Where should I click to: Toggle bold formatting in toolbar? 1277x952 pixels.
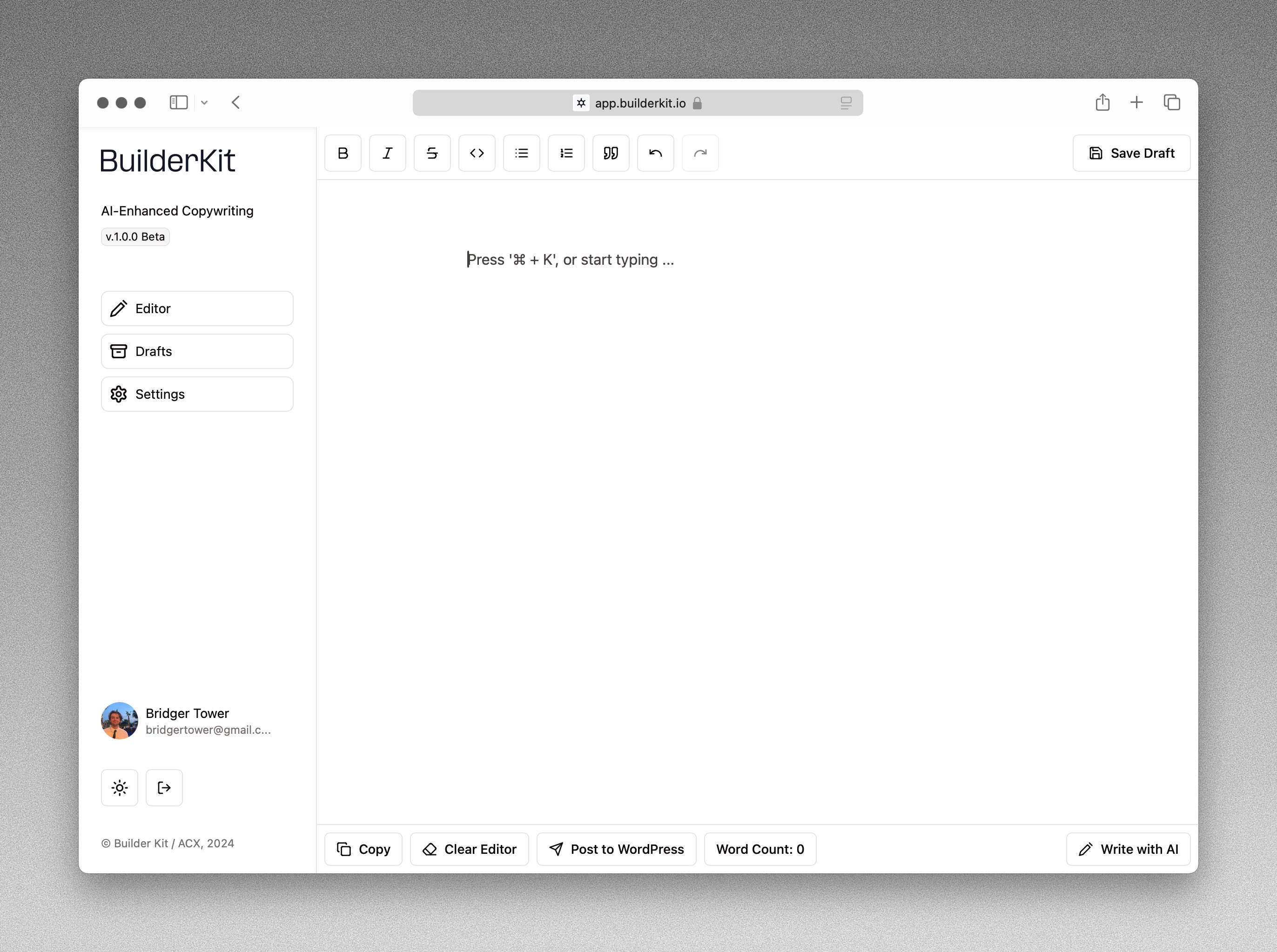pos(343,153)
